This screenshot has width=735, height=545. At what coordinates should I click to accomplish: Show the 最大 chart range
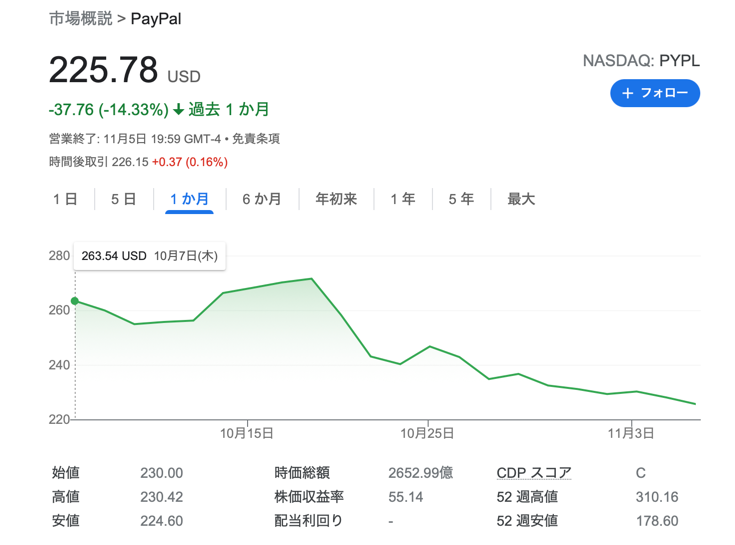(521, 199)
